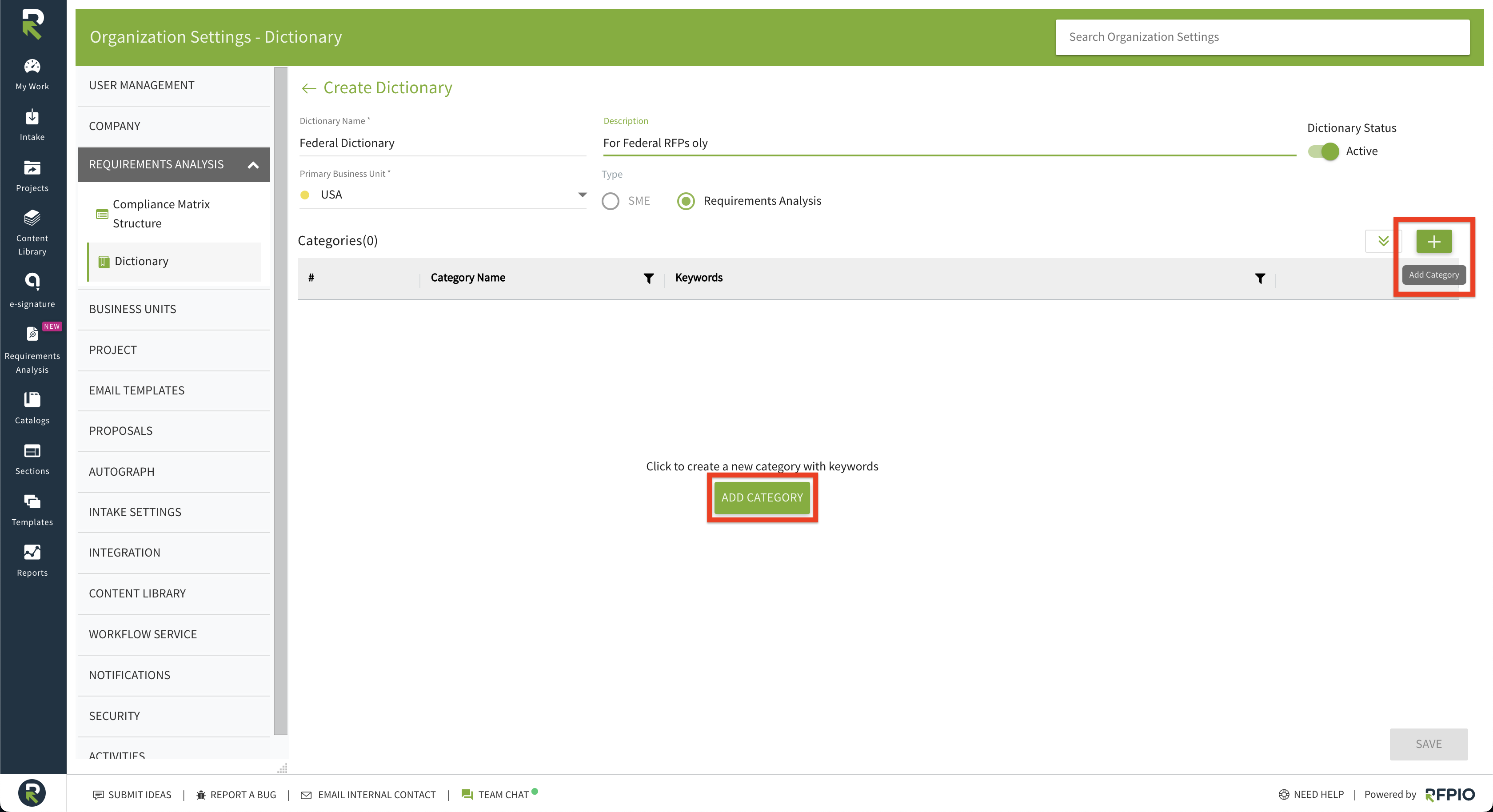
Task: Open Workflow Service settings
Action: tap(174, 635)
